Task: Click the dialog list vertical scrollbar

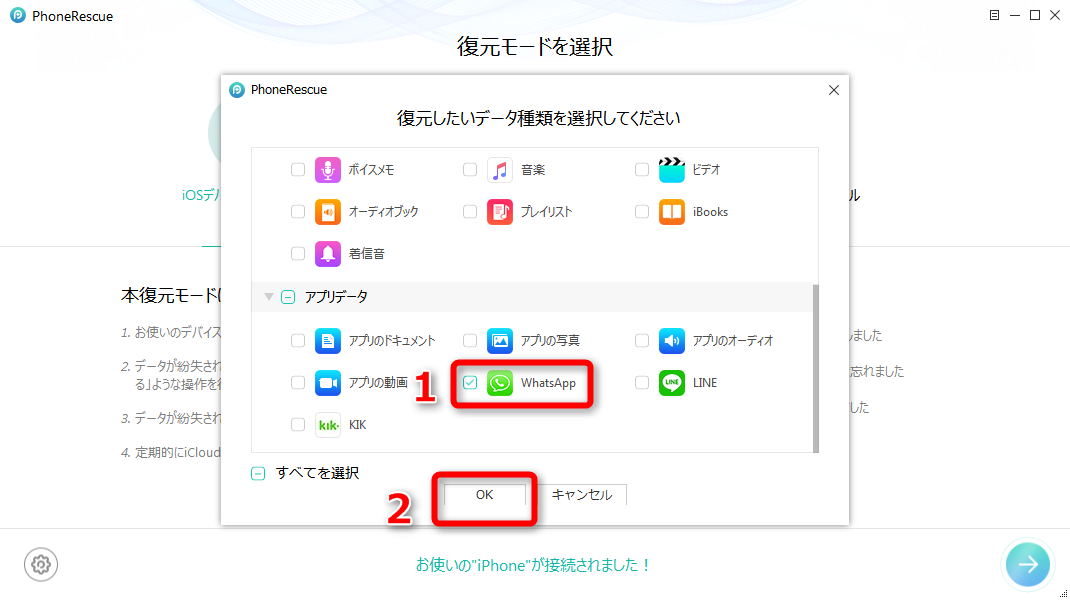Action: coord(815,369)
